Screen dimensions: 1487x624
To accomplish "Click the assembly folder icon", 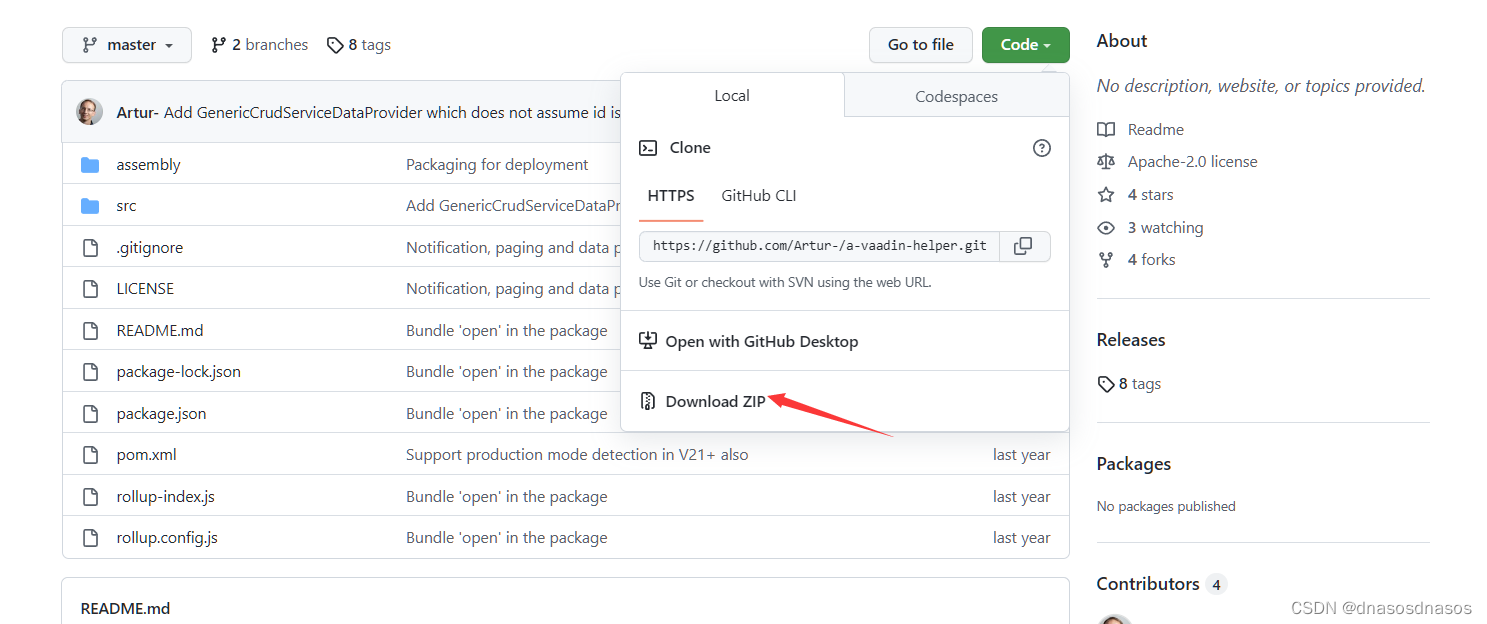I will 90,164.
